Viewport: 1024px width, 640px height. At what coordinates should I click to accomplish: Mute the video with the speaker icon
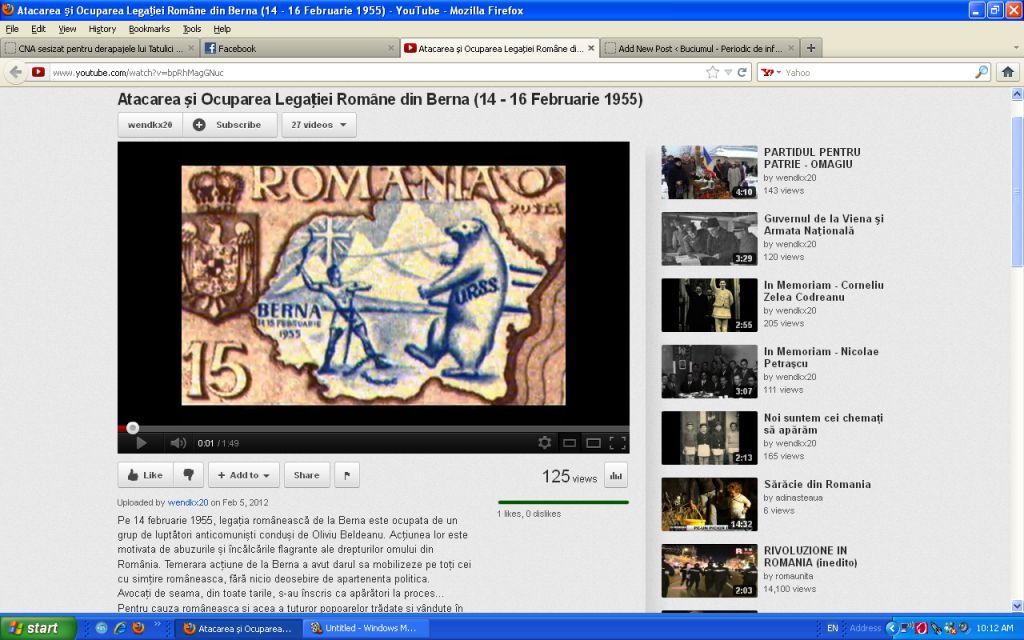click(178, 443)
